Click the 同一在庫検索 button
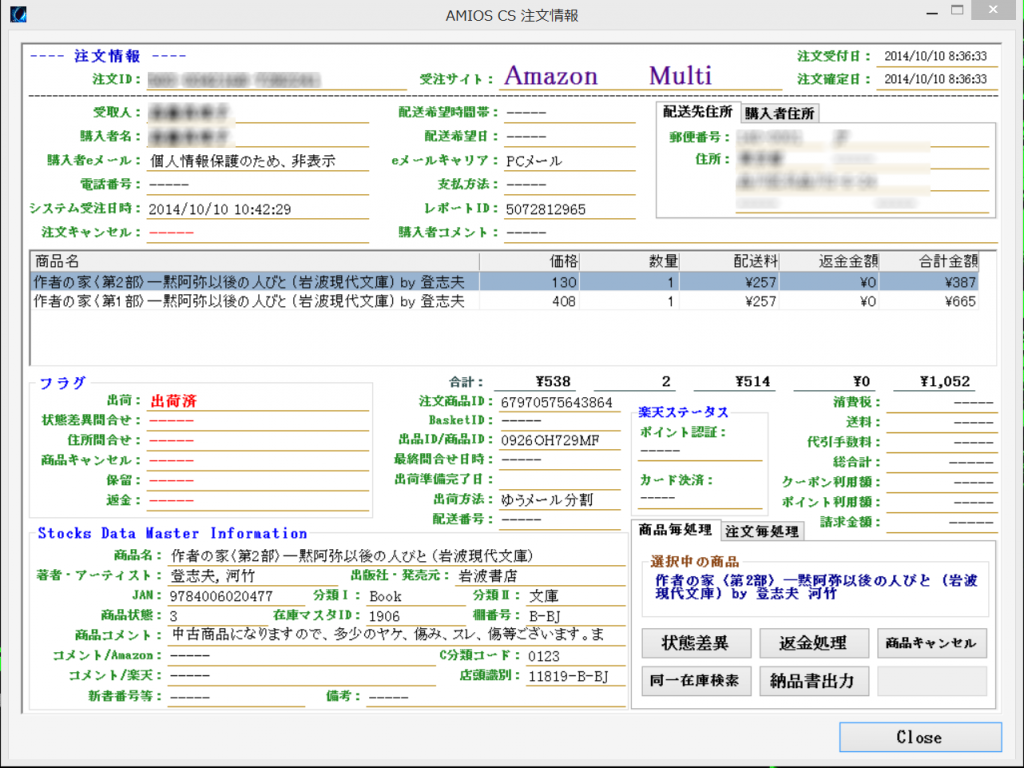 pos(696,681)
